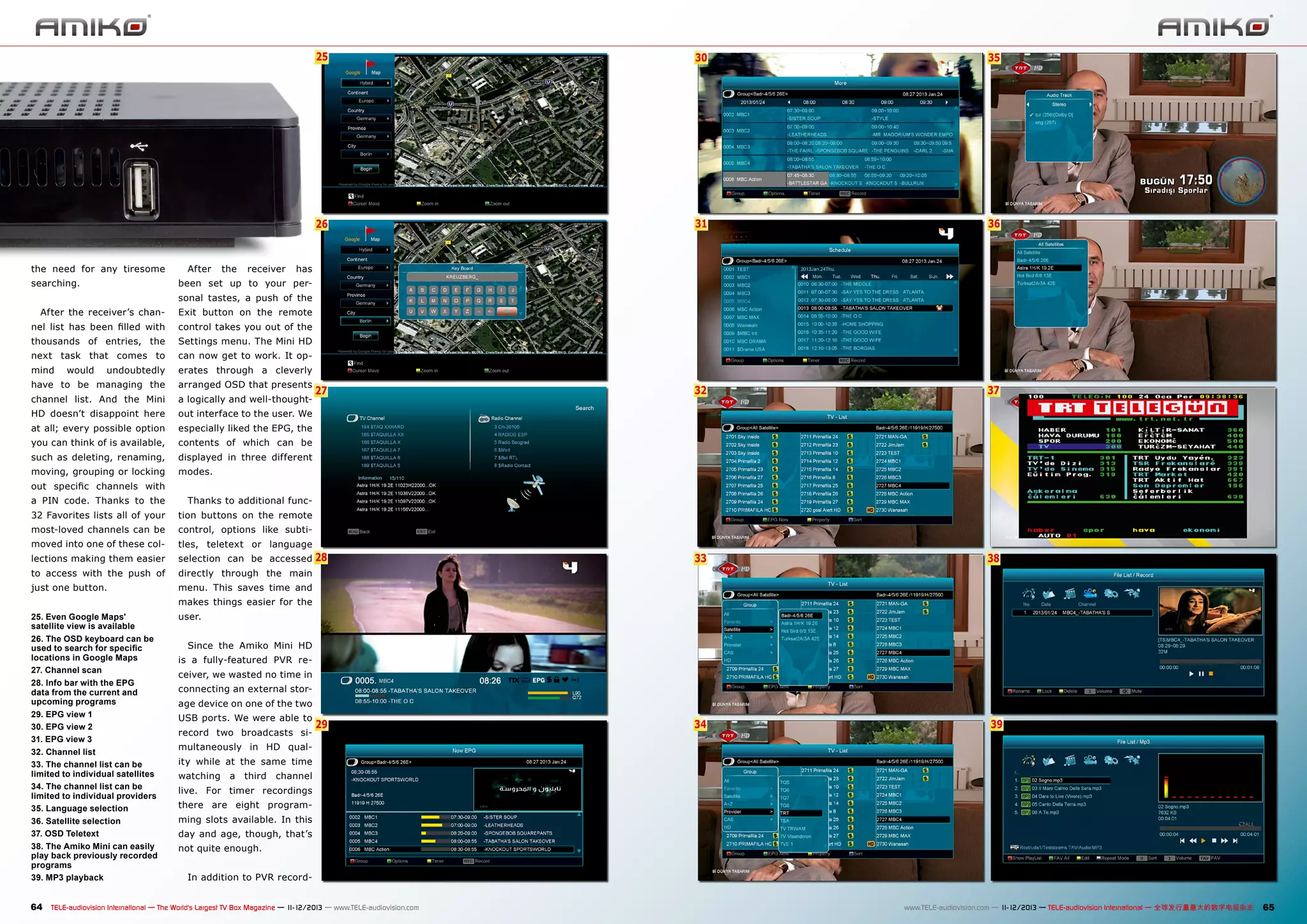Screen dimensions: 1307x924
Task: Select Tue. day tab in Schedule EPG
Action: point(836,276)
